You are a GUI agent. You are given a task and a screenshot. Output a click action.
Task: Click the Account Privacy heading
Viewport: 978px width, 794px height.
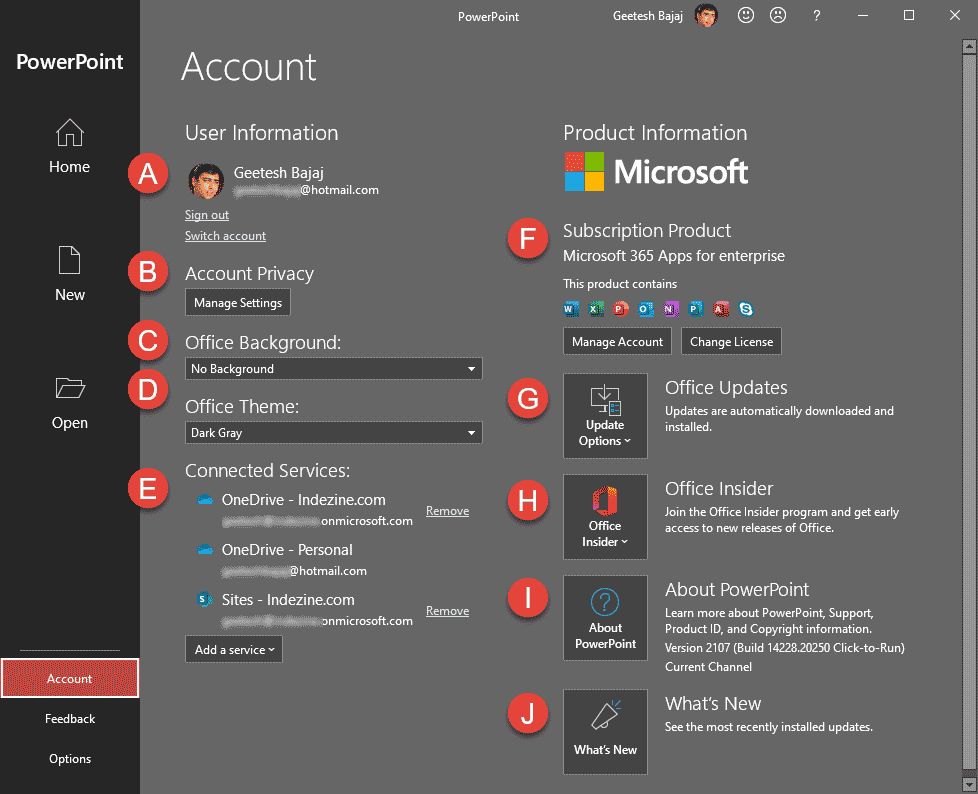click(x=249, y=273)
